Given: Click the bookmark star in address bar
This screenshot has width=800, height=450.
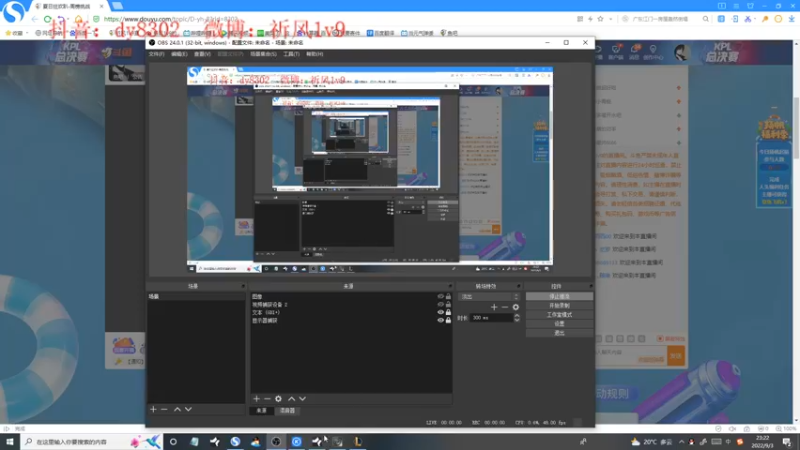Looking at the screenshot, I should (x=601, y=19).
